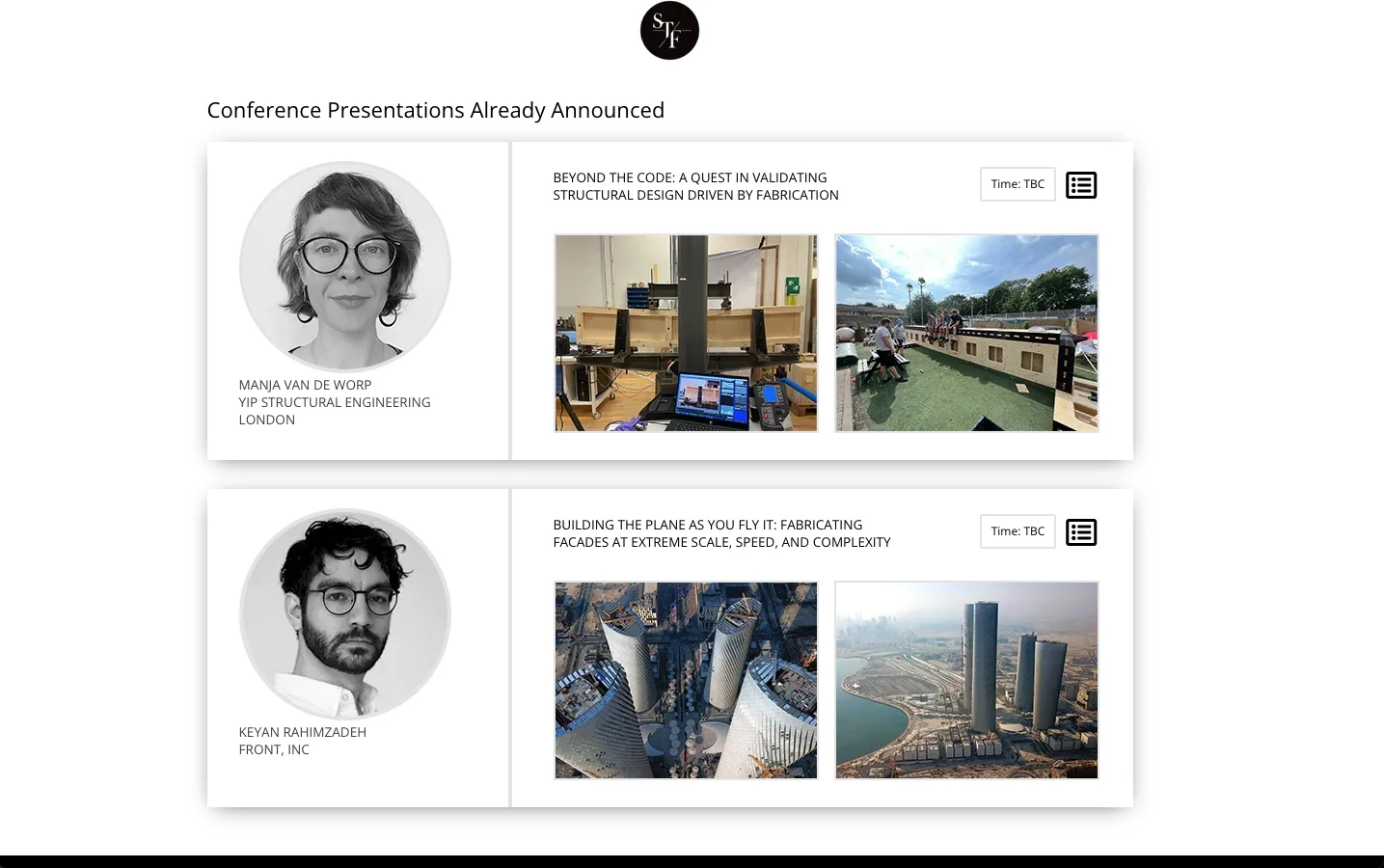1384x868 pixels.
Task: Open details list icon for Building the Plane
Action: (1081, 532)
